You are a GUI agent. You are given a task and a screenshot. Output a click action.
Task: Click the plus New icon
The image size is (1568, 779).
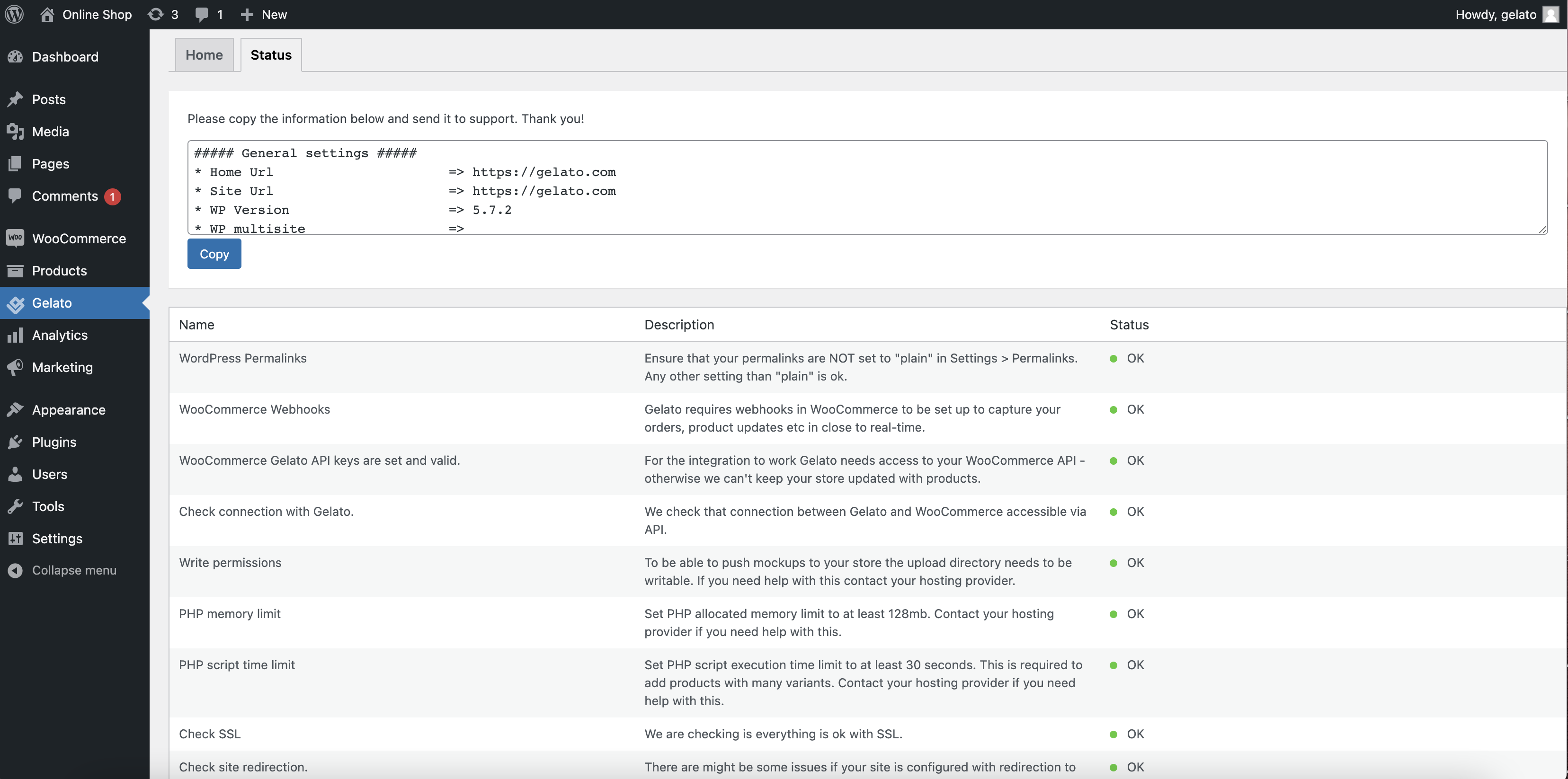click(247, 15)
